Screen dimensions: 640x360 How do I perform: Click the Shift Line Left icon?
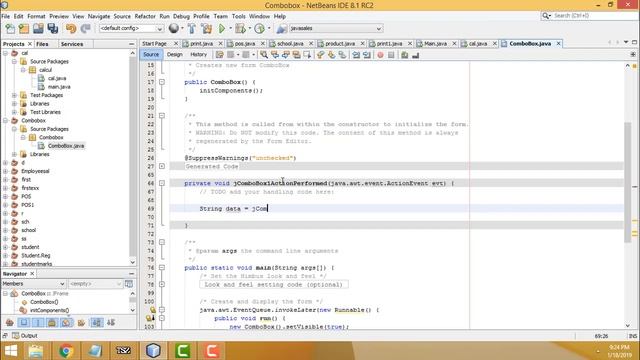(356, 55)
